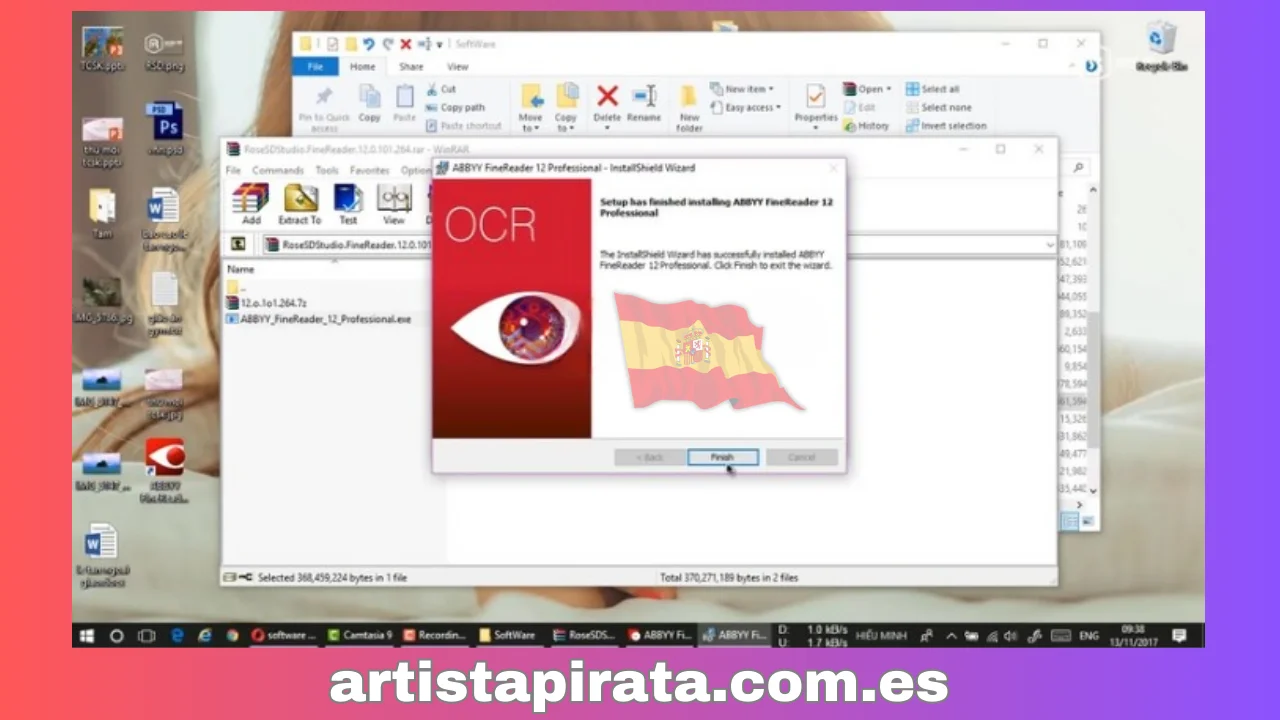Open the Commands menu in WinRAR

pyautogui.click(x=278, y=171)
